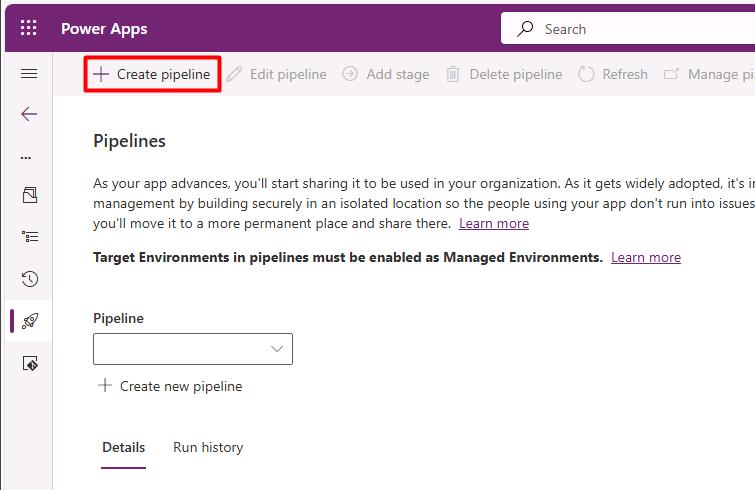This screenshot has height=490, width=755.
Task: Go back using the left arrow
Action: click(x=29, y=114)
